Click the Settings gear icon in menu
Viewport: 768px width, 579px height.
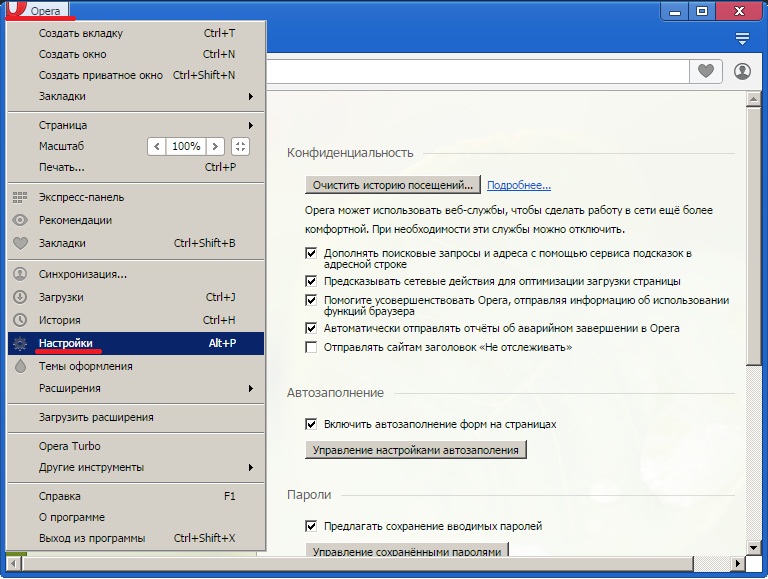pyautogui.click(x=19, y=344)
